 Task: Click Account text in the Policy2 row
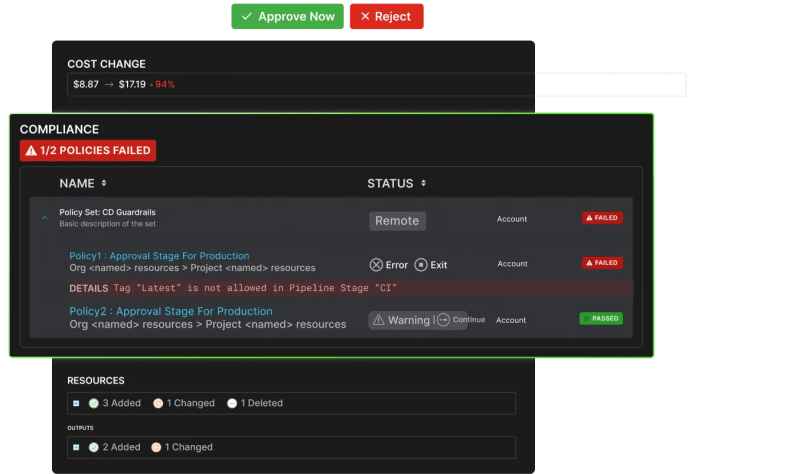tap(511, 320)
